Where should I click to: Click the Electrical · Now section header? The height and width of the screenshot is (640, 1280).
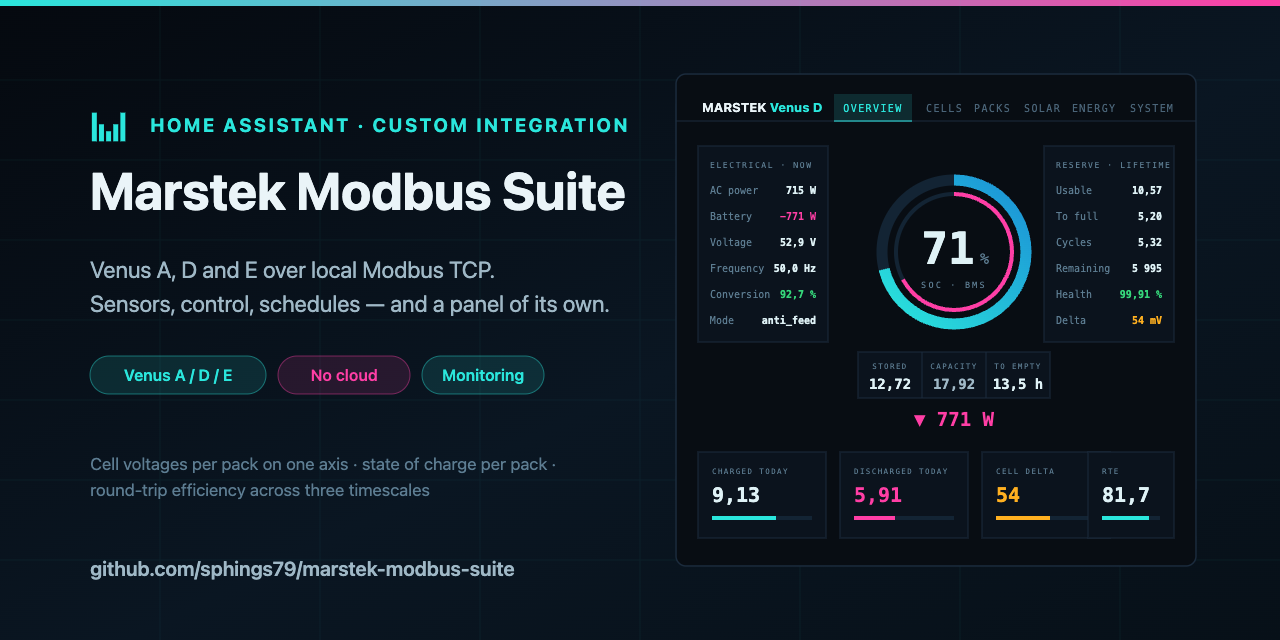tap(761, 165)
